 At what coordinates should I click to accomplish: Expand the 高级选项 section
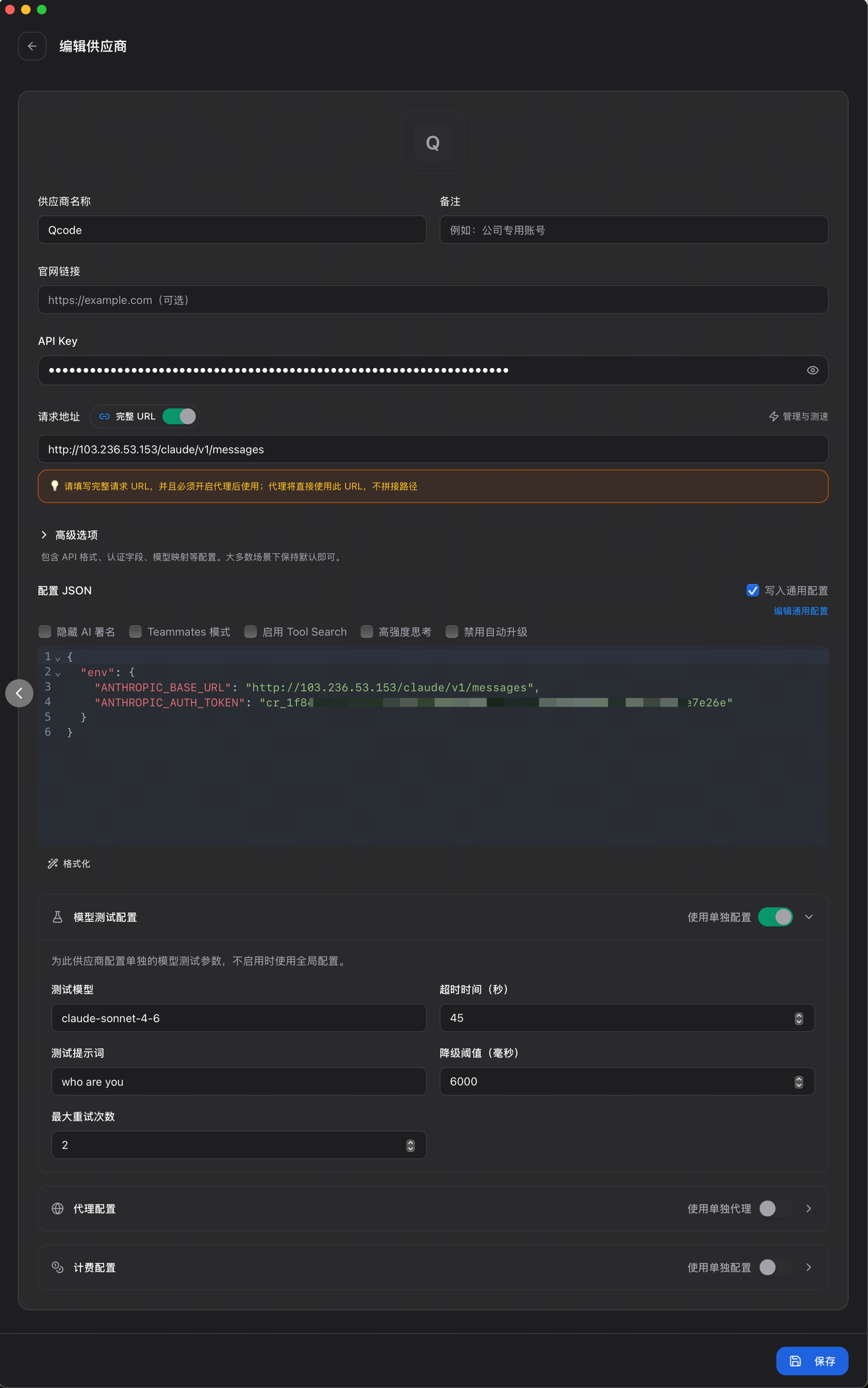44,535
